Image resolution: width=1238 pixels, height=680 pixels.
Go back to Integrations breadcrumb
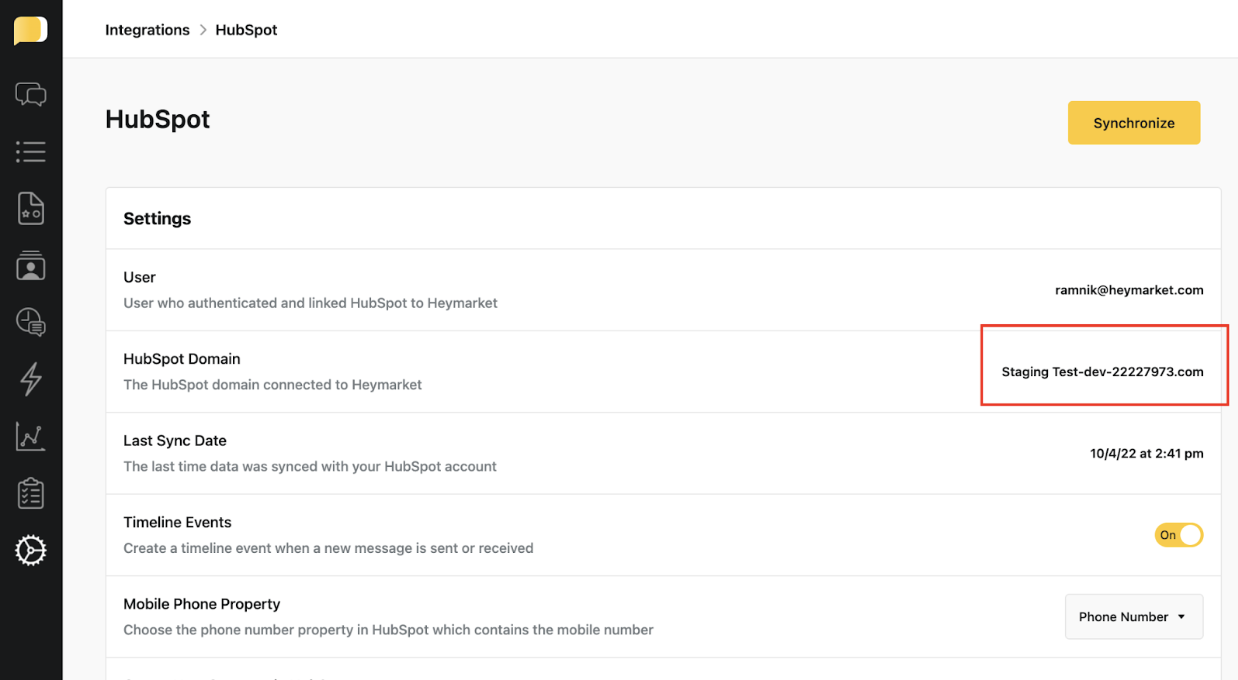[x=147, y=30]
